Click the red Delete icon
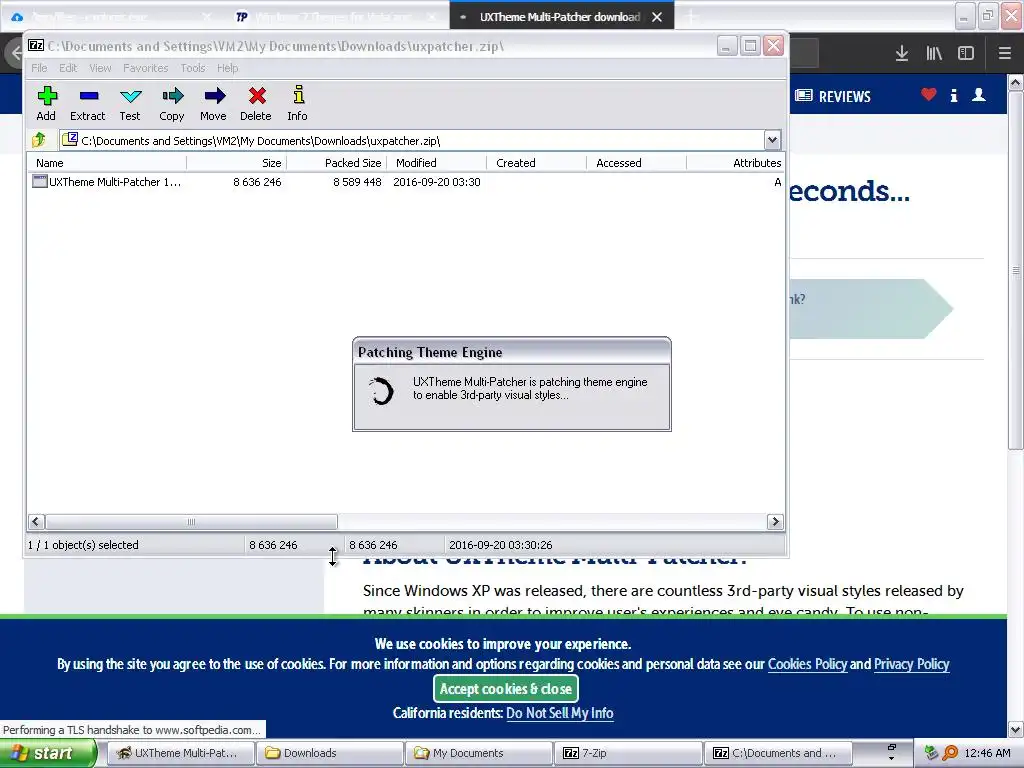 (256, 103)
